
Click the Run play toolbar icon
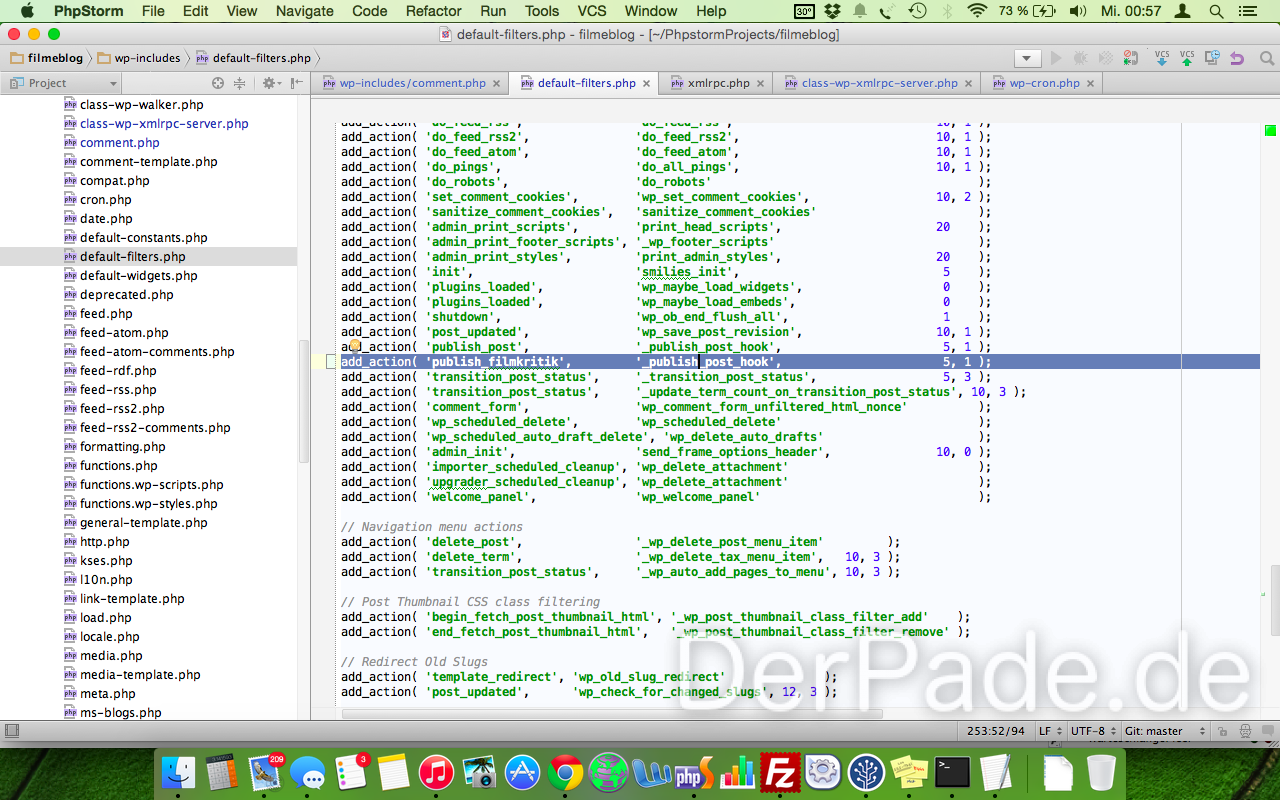click(x=1057, y=58)
